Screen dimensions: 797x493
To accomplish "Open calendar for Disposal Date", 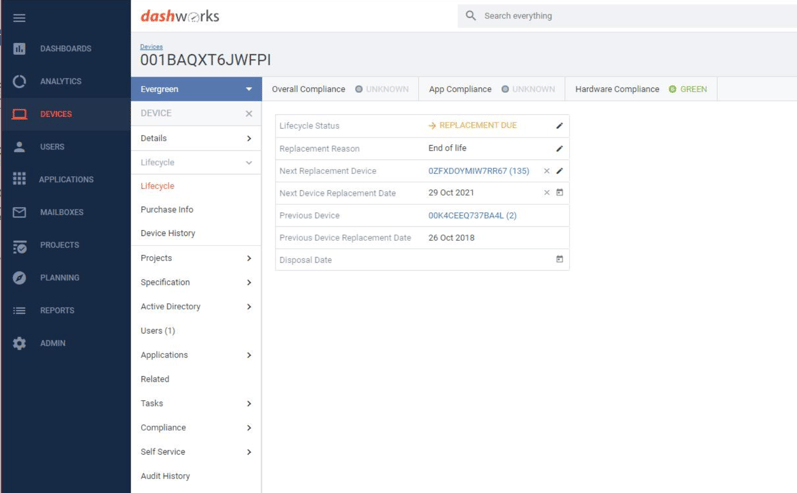I will coord(559,259).
